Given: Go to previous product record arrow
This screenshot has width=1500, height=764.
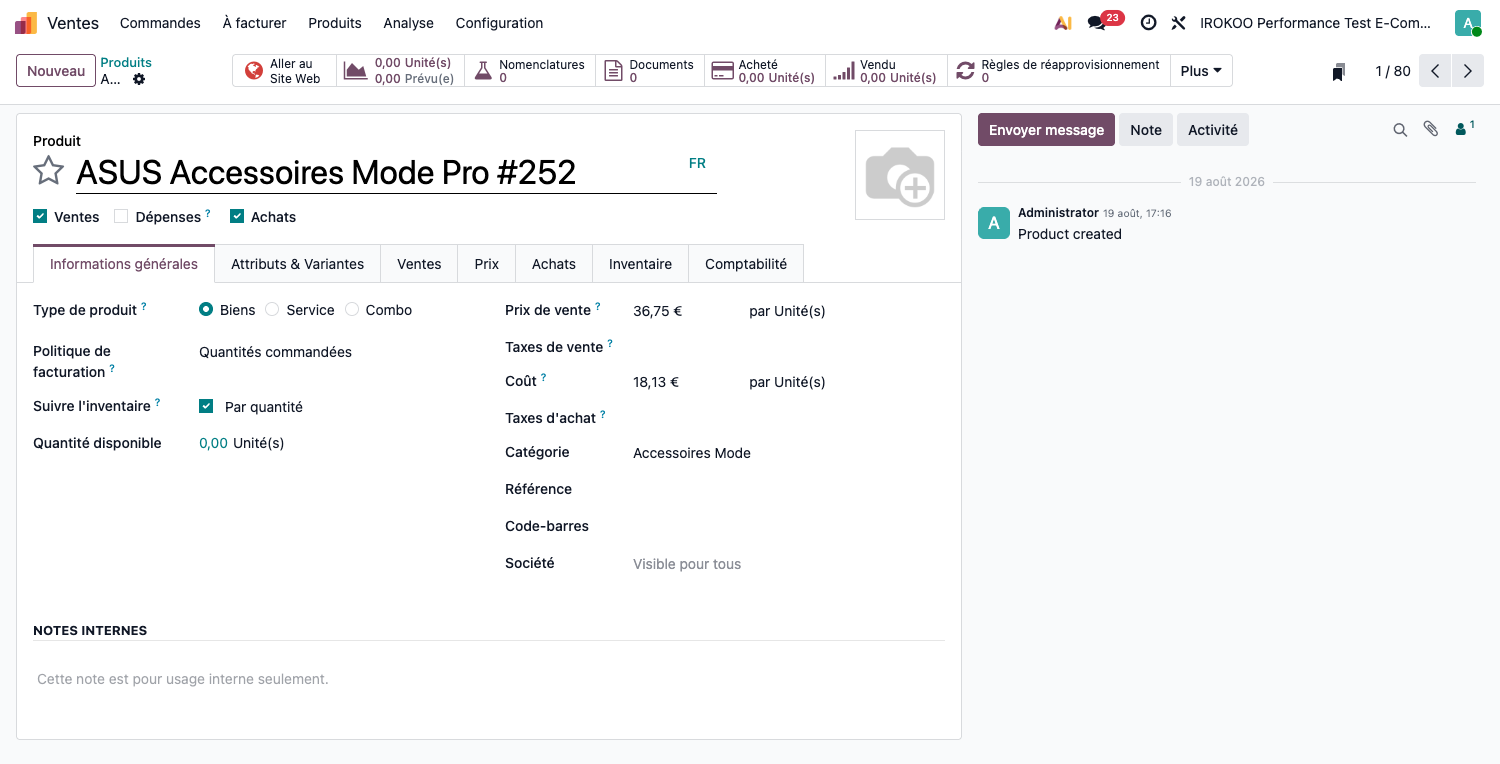Looking at the screenshot, I should coord(1435,71).
